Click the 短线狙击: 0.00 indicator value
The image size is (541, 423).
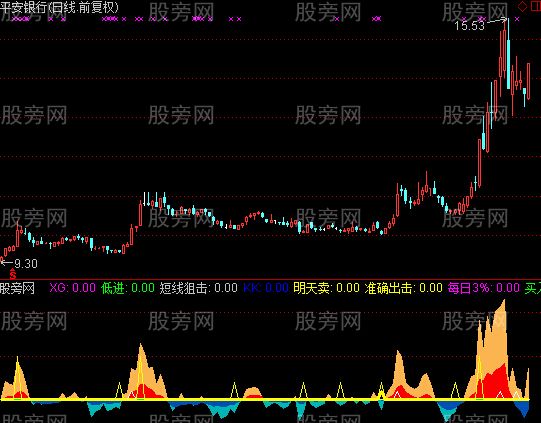(198, 288)
